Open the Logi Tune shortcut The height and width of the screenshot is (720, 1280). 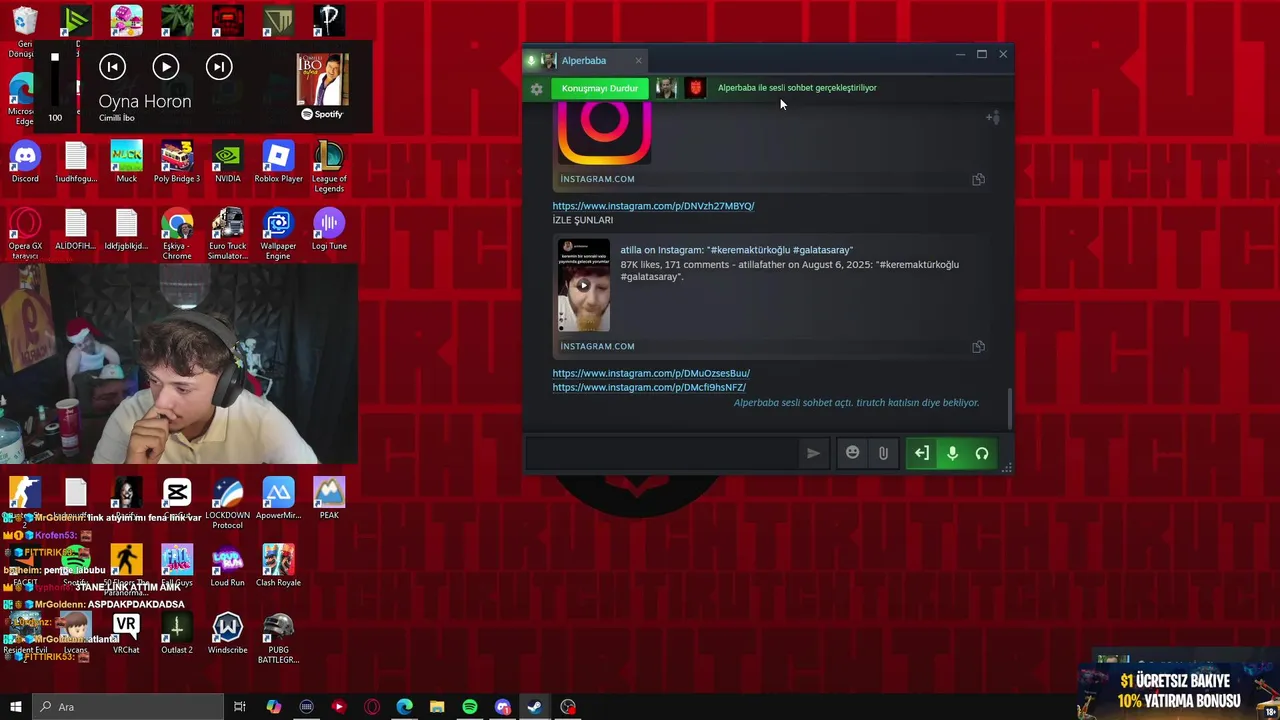point(329,230)
